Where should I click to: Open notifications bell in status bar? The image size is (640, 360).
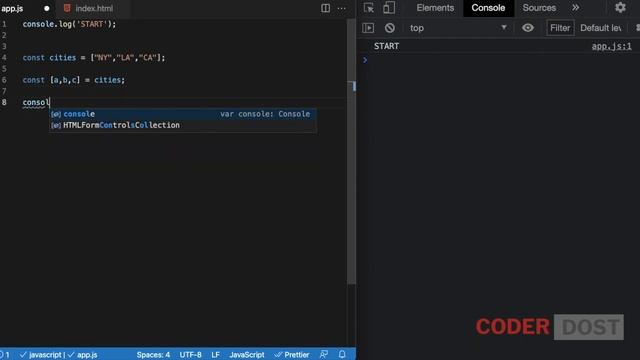(x=342, y=354)
